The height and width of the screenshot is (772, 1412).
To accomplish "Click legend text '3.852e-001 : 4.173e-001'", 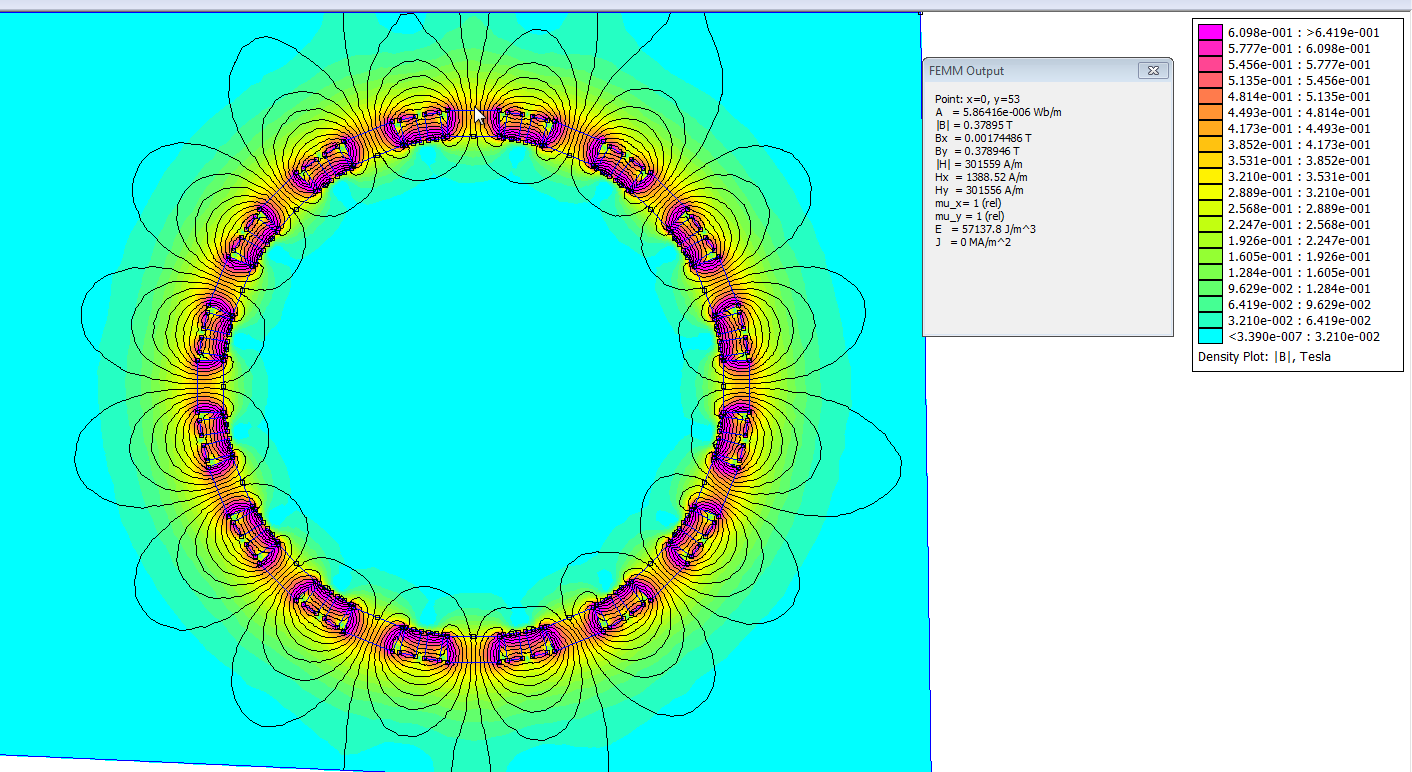I will point(1299,144).
